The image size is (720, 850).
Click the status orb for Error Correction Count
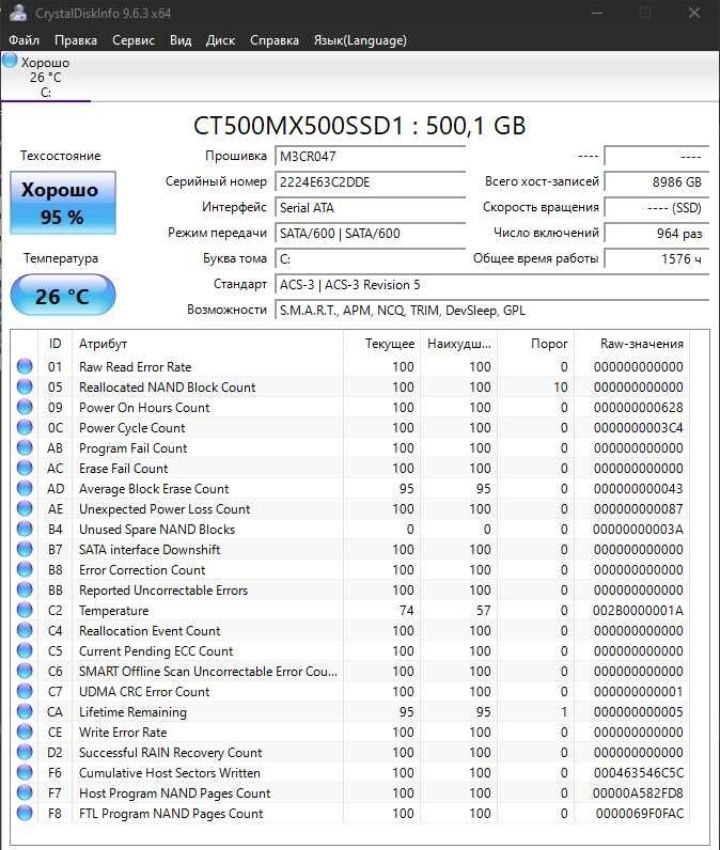click(24, 569)
